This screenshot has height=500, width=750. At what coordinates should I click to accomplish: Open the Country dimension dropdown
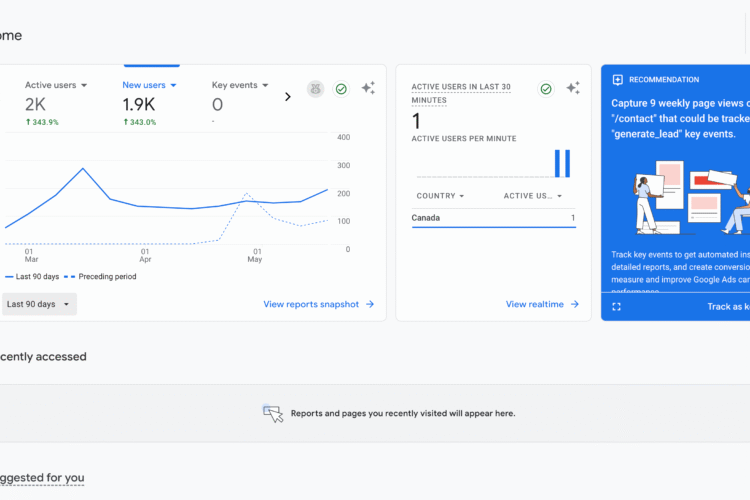(x=440, y=196)
